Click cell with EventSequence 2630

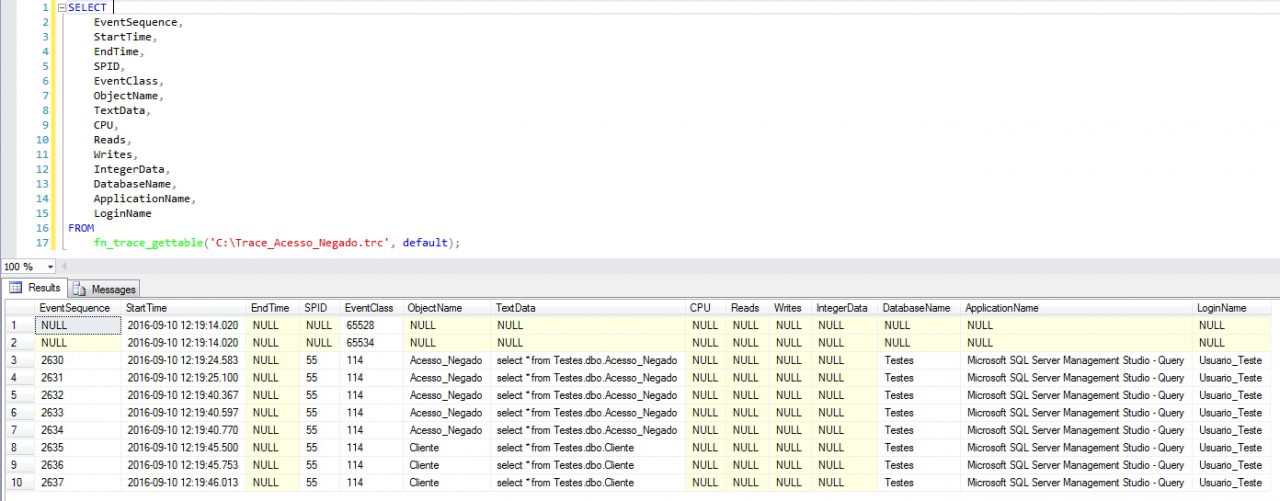(53, 360)
